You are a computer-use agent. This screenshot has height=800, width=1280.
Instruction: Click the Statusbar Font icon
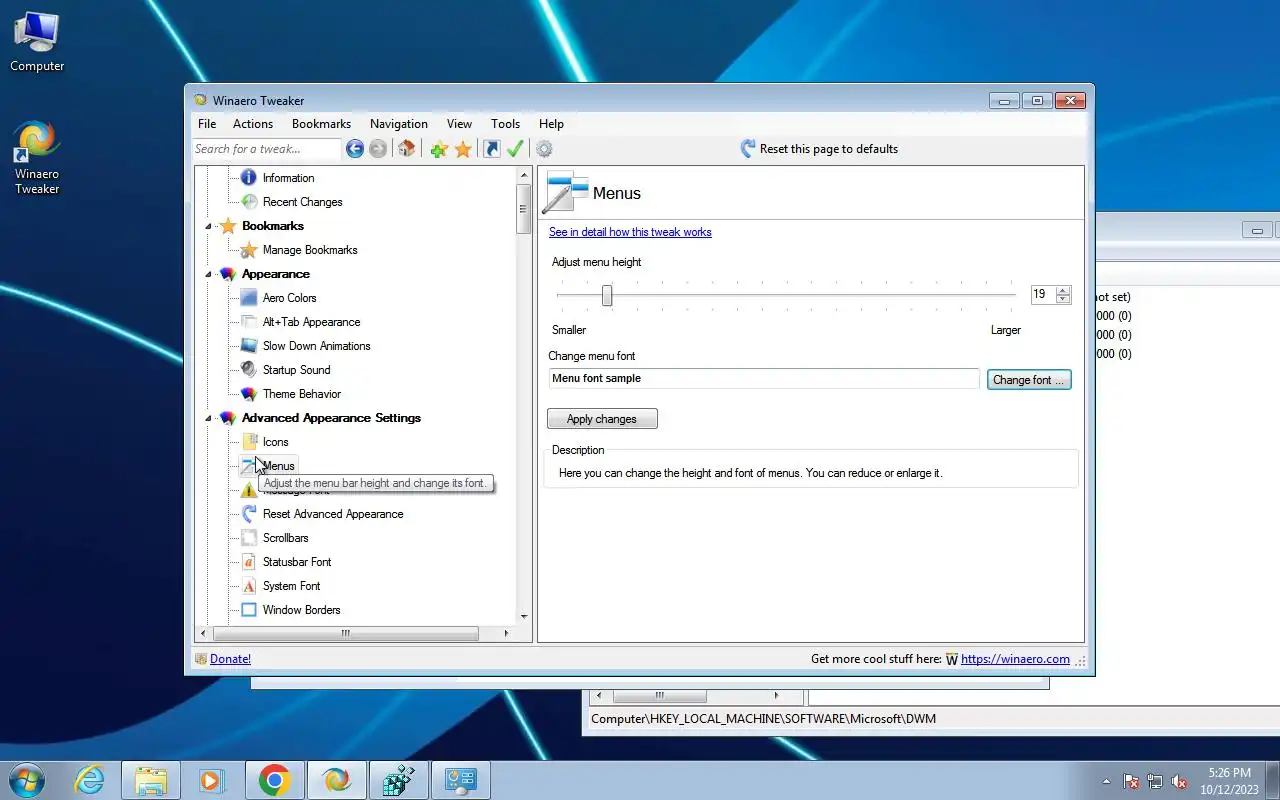point(249,562)
